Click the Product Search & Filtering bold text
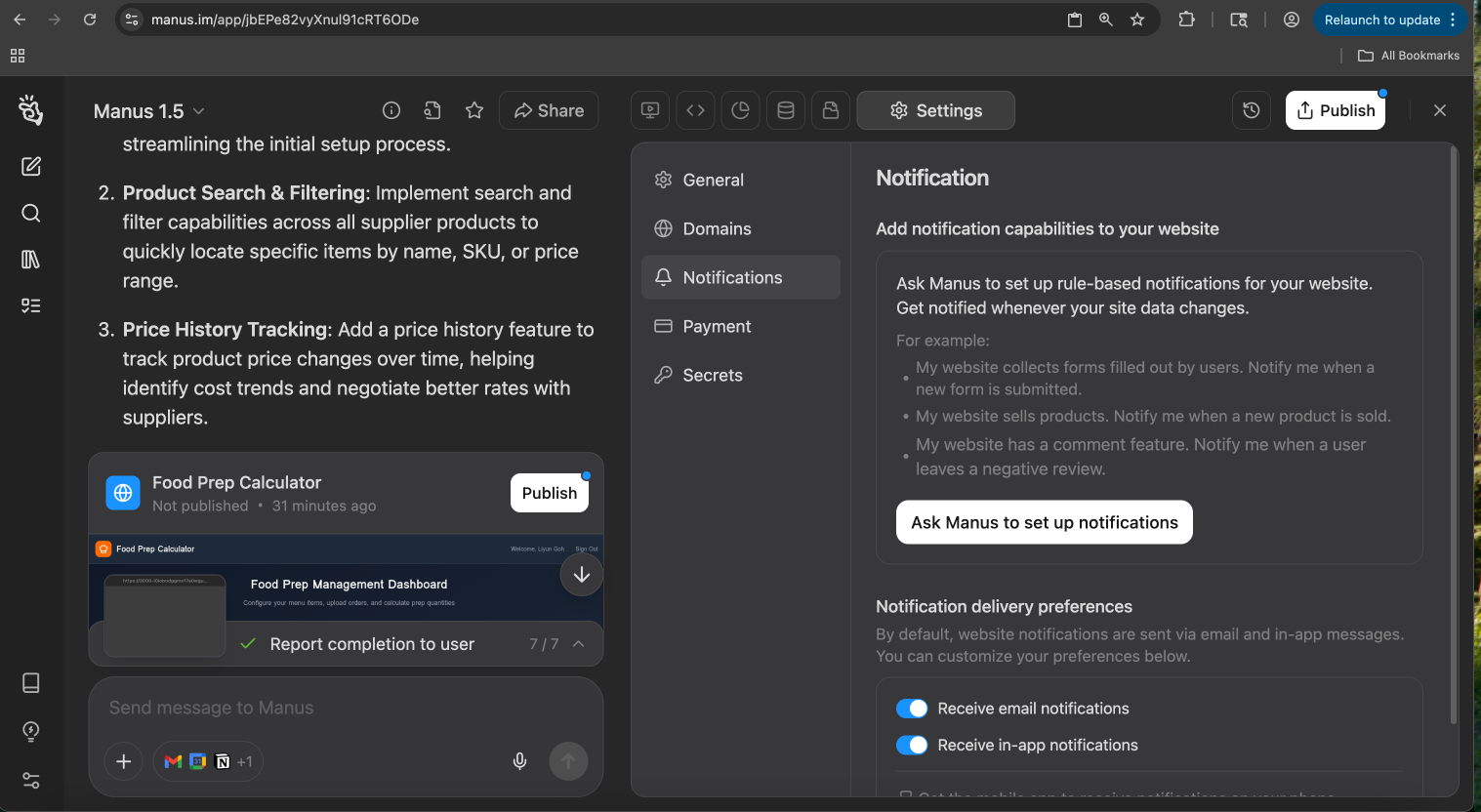1481x812 pixels. coord(244,192)
